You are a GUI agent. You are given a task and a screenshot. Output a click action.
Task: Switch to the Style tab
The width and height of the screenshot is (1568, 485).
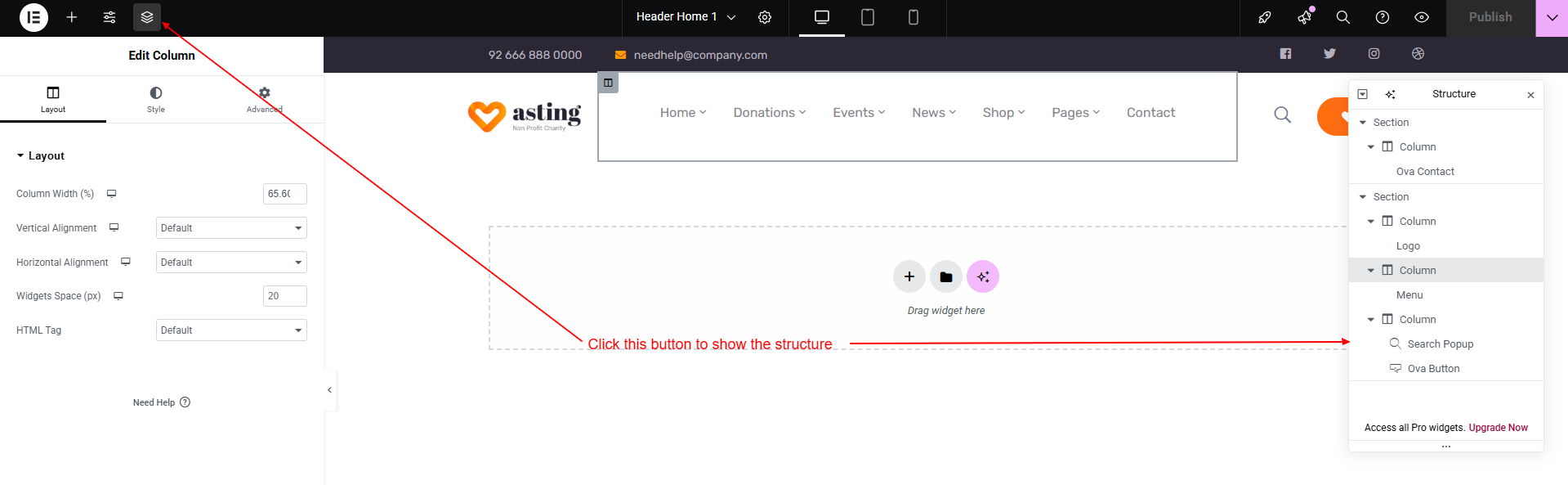155,99
